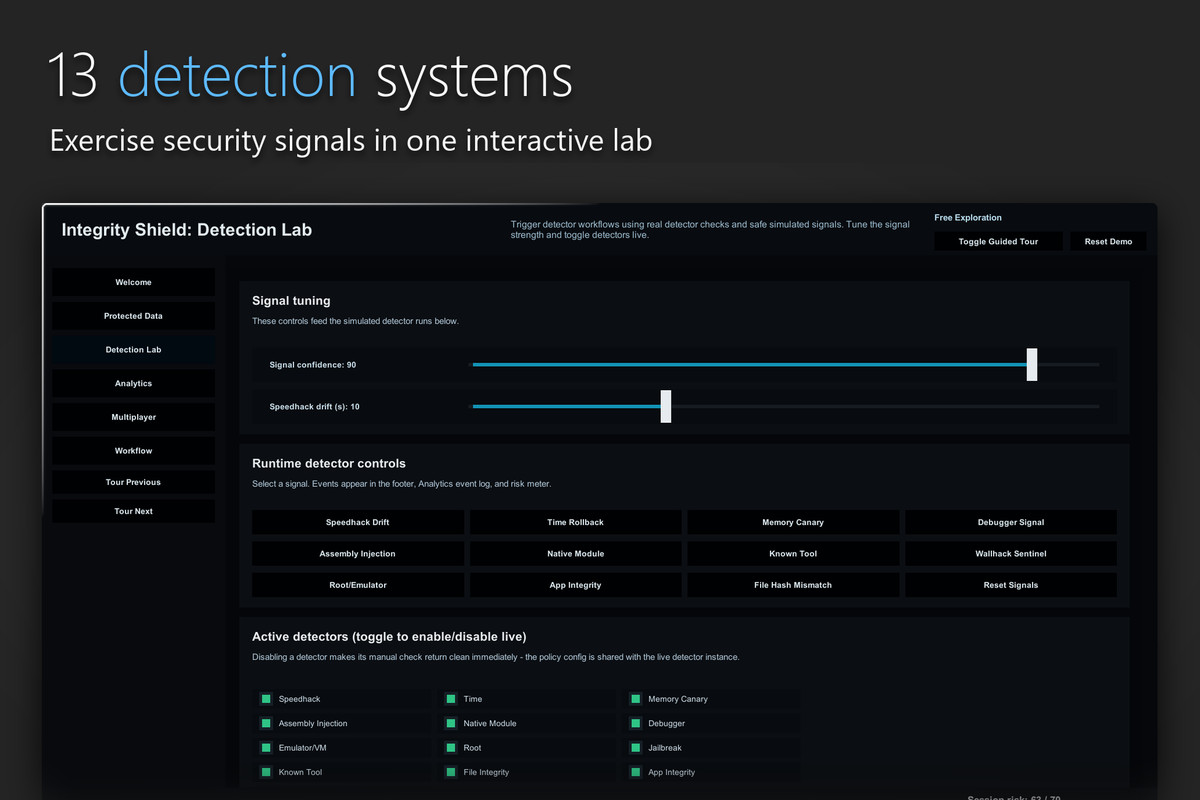Image resolution: width=1200 pixels, height=800 pixels.
Task: Trigger the Debugger Signal
Action: 1011,522
